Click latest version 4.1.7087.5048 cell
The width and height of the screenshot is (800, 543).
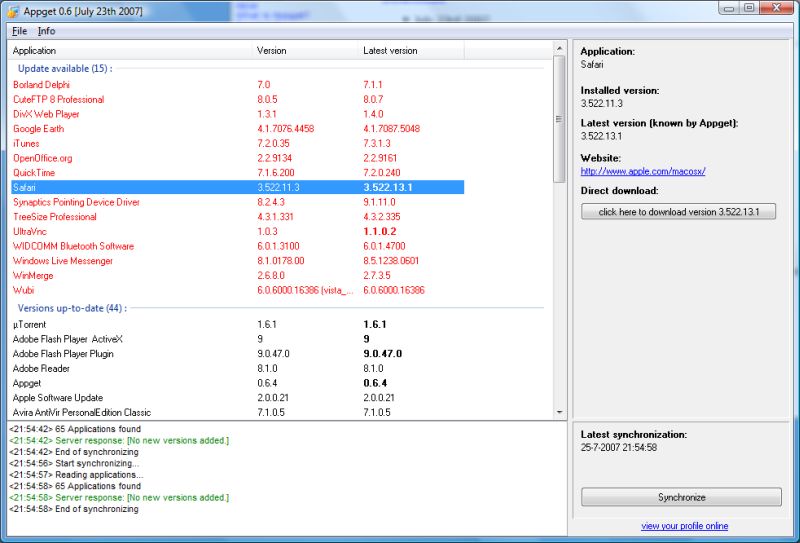pos(391,129)
